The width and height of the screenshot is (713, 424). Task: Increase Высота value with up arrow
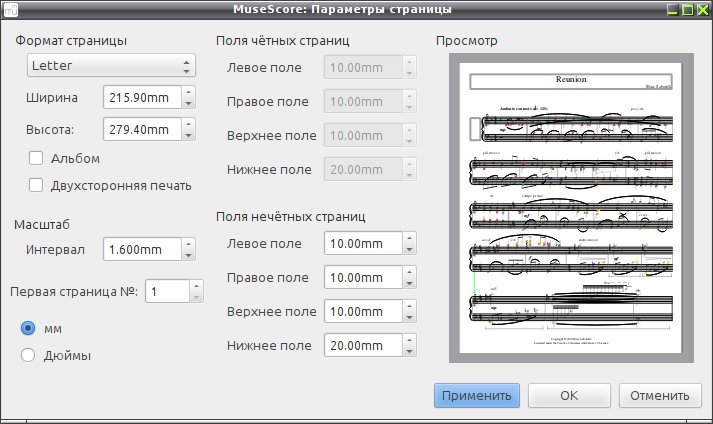pyautogui.click(x=188, y=123)
